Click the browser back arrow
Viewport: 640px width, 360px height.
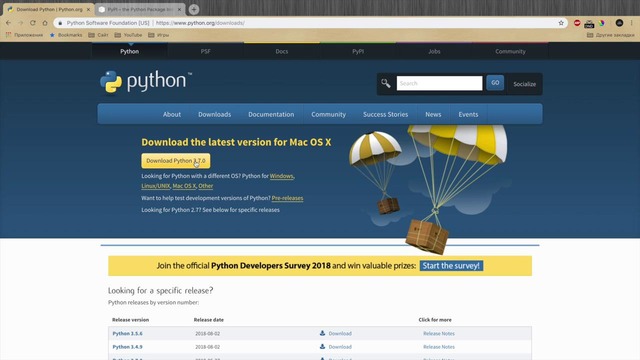(x=9, y=23)
